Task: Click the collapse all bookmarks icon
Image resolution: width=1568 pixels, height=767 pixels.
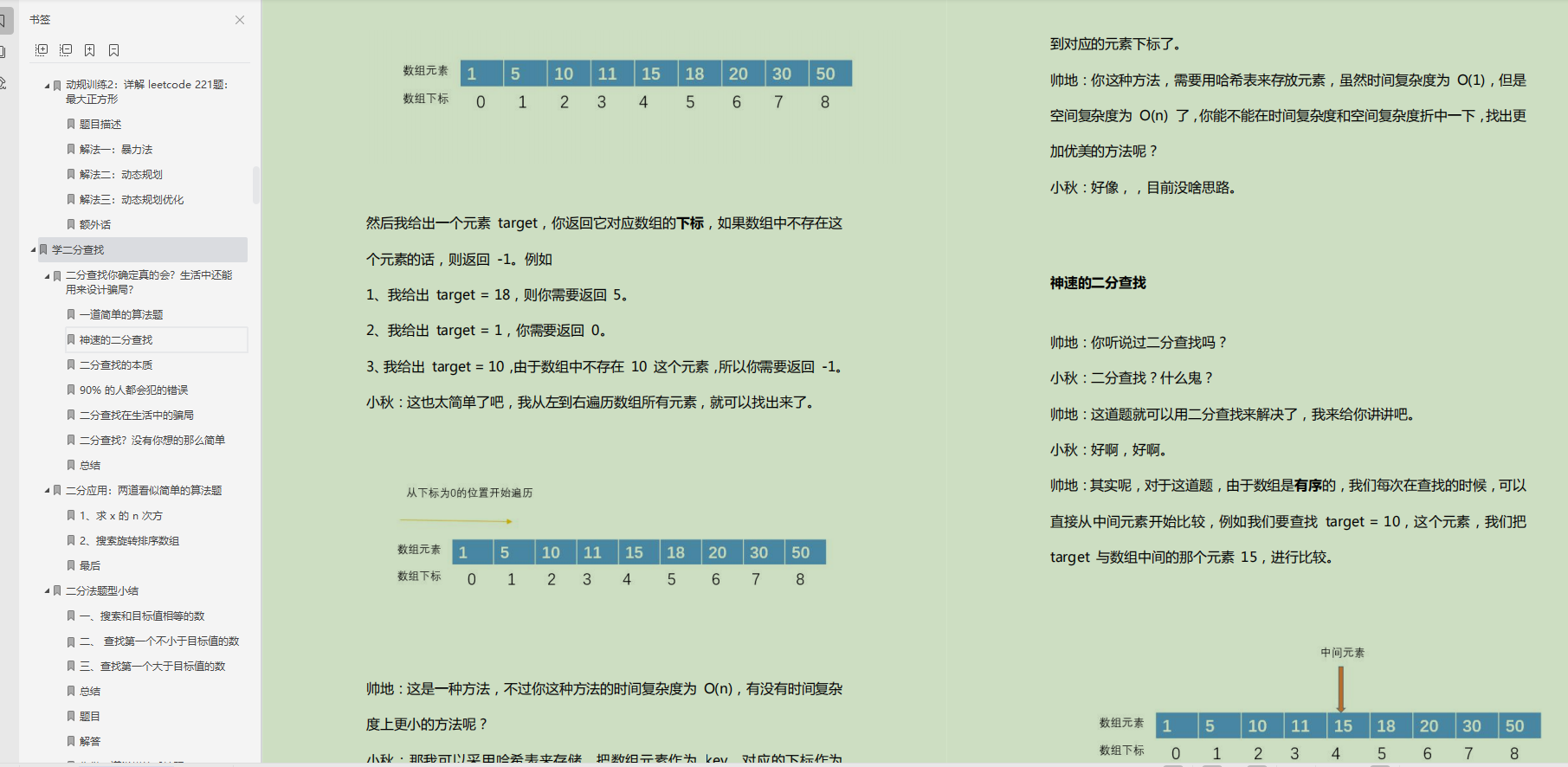Action: (65, 50)
